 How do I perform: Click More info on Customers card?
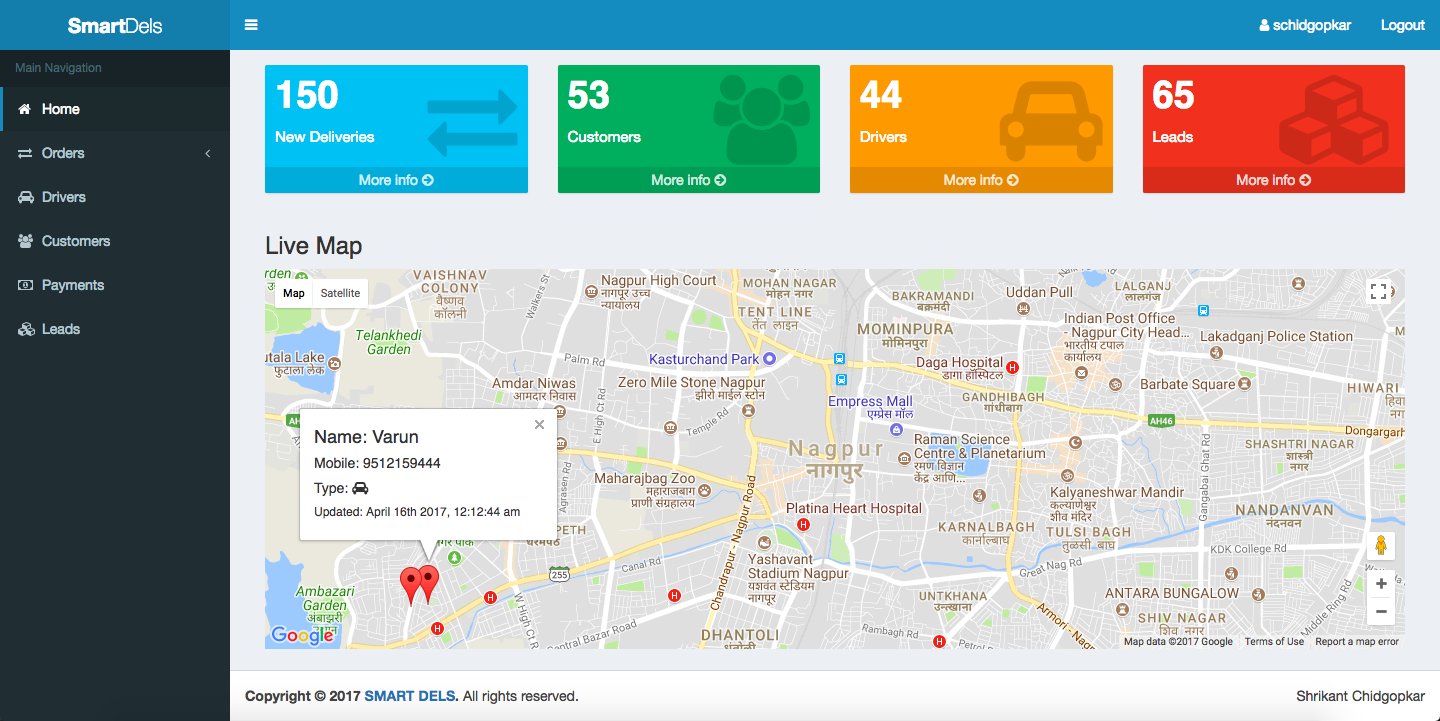(688, 180)
